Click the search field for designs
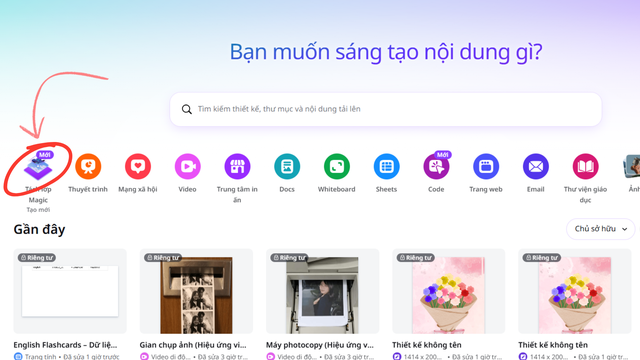Screen dimensions: 640x360 386,109
